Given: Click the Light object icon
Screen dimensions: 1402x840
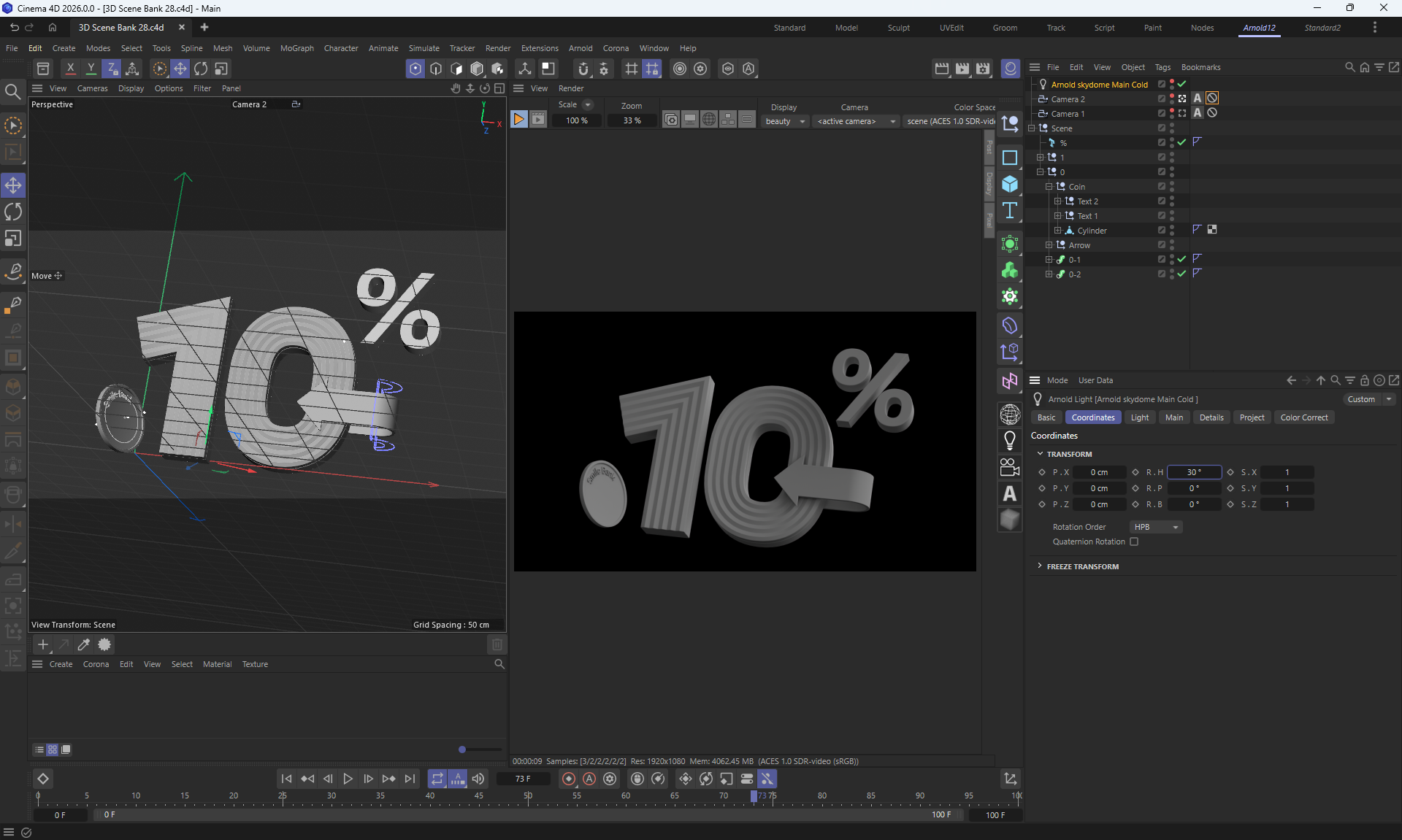Looking at the screenshot, I should tap(1010, 441).
